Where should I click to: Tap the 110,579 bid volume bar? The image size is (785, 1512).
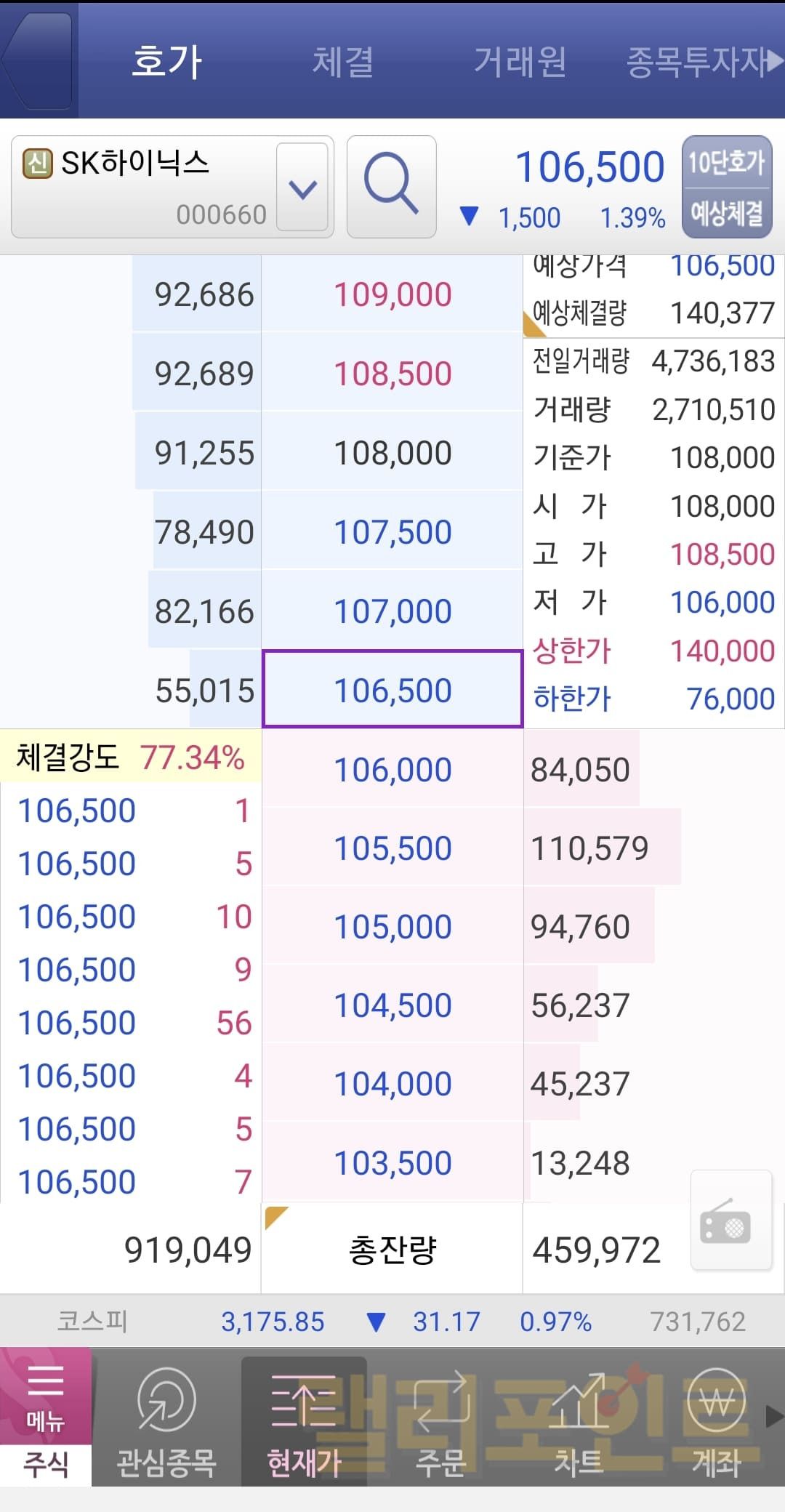point(602,848)
